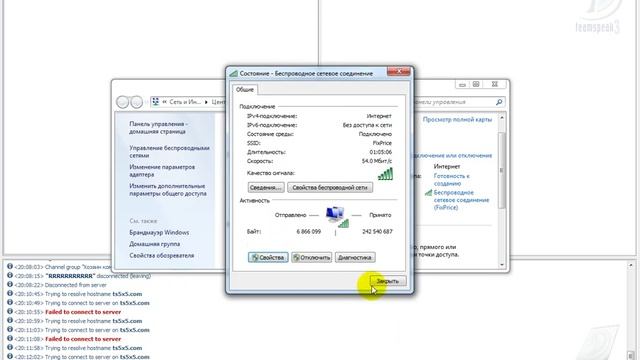This screenshot has width=640, height=360.
Task: Click the Свойства button with shield
Action: click(x=268, y=258)
